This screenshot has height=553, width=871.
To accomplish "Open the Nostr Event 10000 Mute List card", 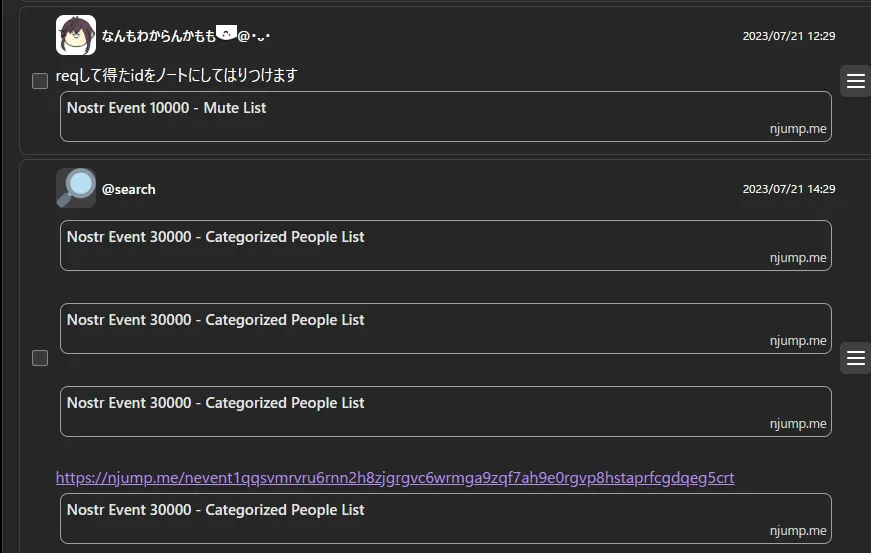I will [445, 116].
